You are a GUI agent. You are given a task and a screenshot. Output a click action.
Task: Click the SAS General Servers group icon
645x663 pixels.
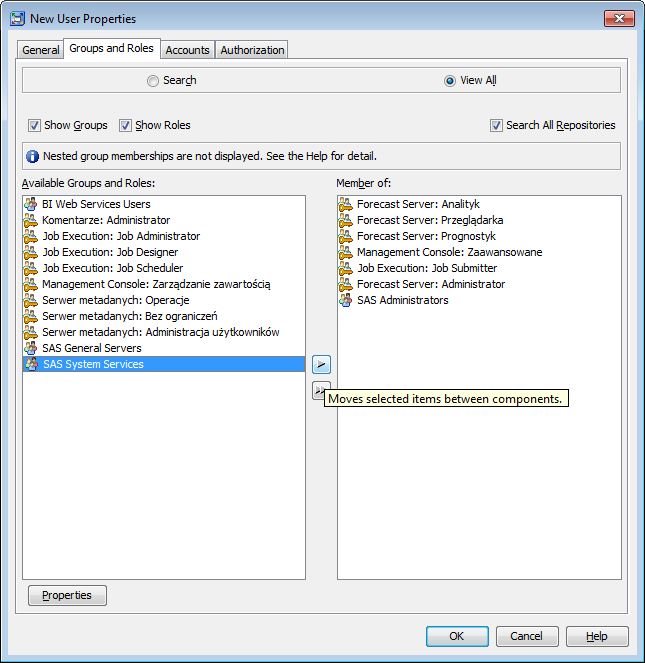[x=30, y=348]
